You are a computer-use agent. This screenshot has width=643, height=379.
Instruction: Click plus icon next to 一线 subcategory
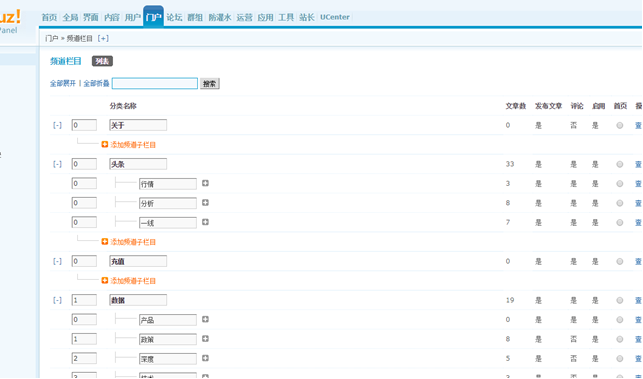click(x=205, y=222)
